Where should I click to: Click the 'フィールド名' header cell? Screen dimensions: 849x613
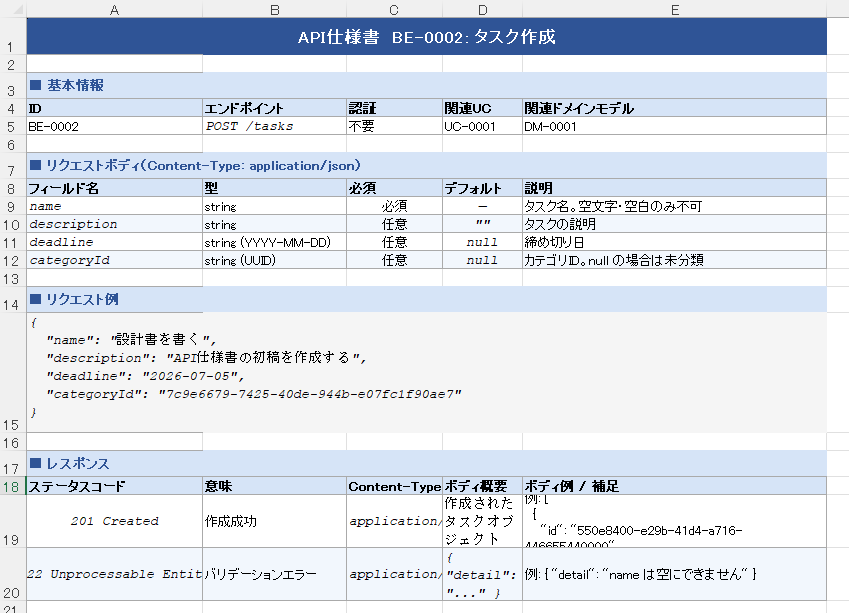click(x=115, y=188)
